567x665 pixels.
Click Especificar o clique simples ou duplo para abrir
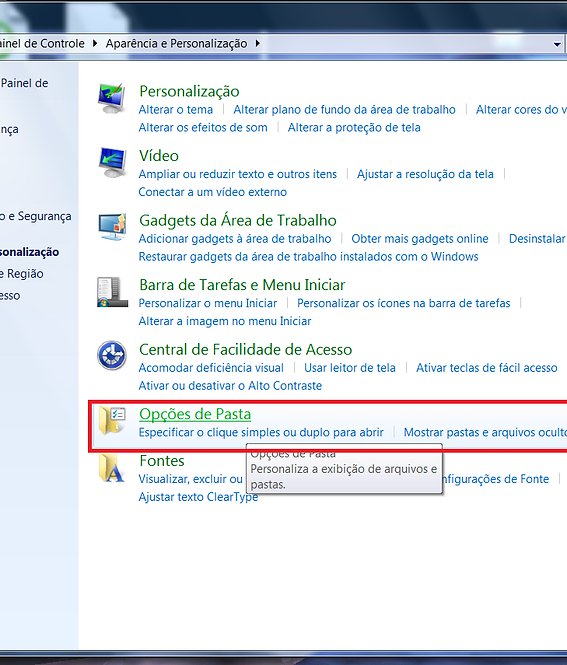(261, 432)
